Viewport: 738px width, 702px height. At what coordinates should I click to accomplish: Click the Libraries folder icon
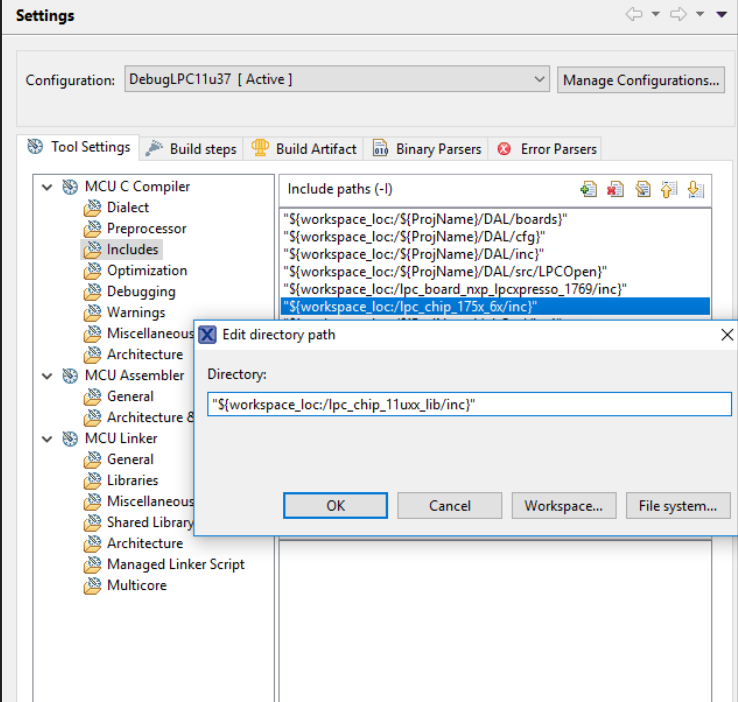(x=92, y=481)
